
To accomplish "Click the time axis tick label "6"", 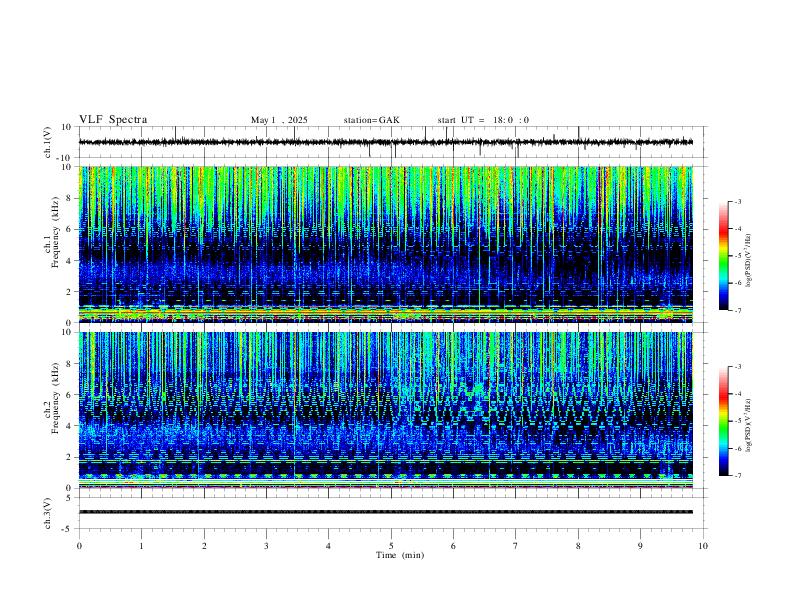I will click(x=453, y=546).
